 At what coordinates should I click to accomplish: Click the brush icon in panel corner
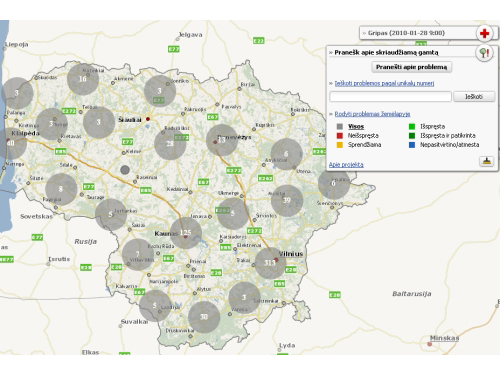point(486,161)
